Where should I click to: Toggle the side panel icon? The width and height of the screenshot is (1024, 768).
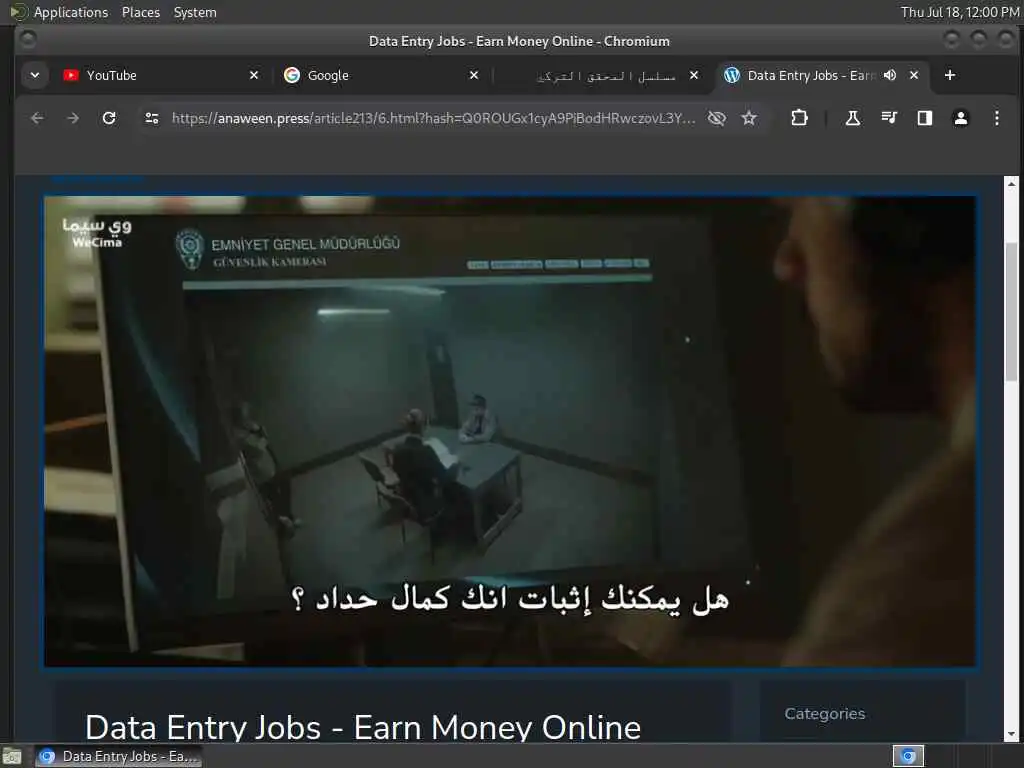pos(925,118)
